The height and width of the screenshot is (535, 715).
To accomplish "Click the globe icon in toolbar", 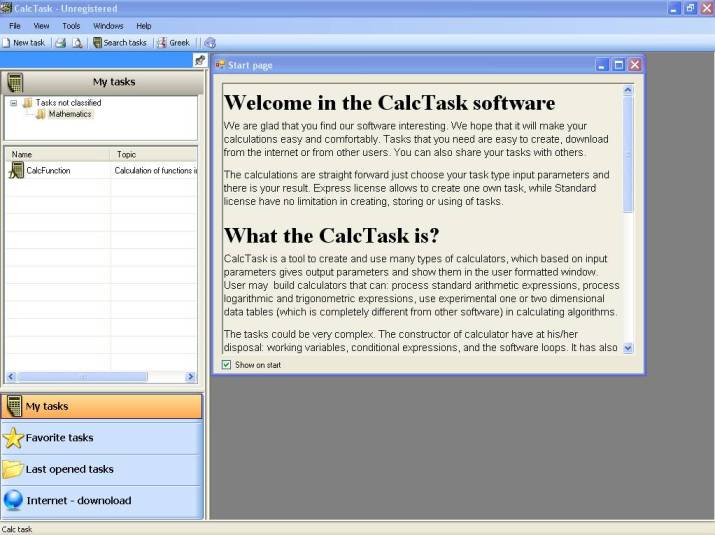I will tap(210, 43).
